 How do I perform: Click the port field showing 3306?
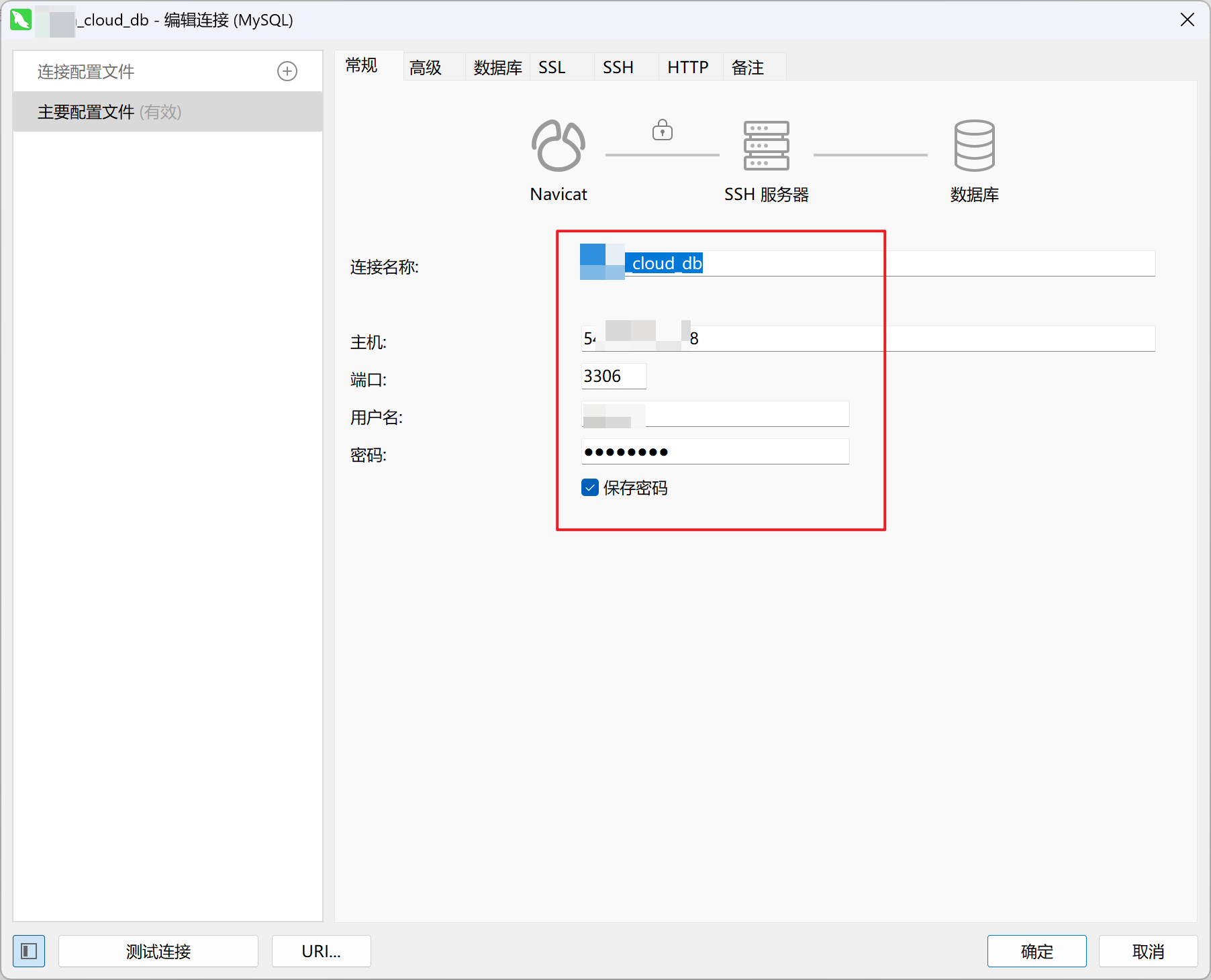[613, 376]
